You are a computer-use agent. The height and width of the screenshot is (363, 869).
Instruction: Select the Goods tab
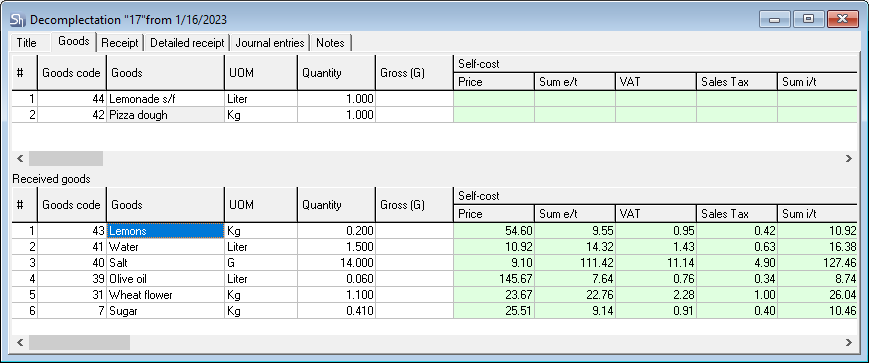[x=74, y=42]
